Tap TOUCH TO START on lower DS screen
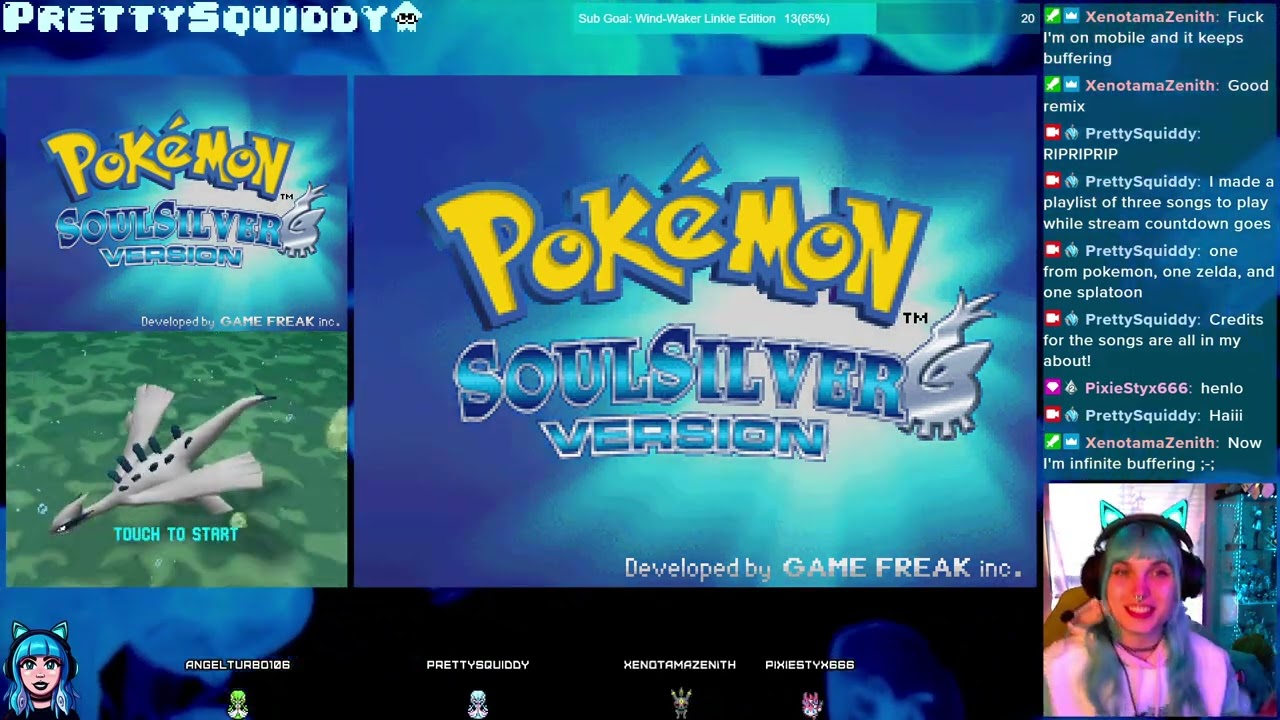The width and height of the screenshot is (1280, 720). 176,534
